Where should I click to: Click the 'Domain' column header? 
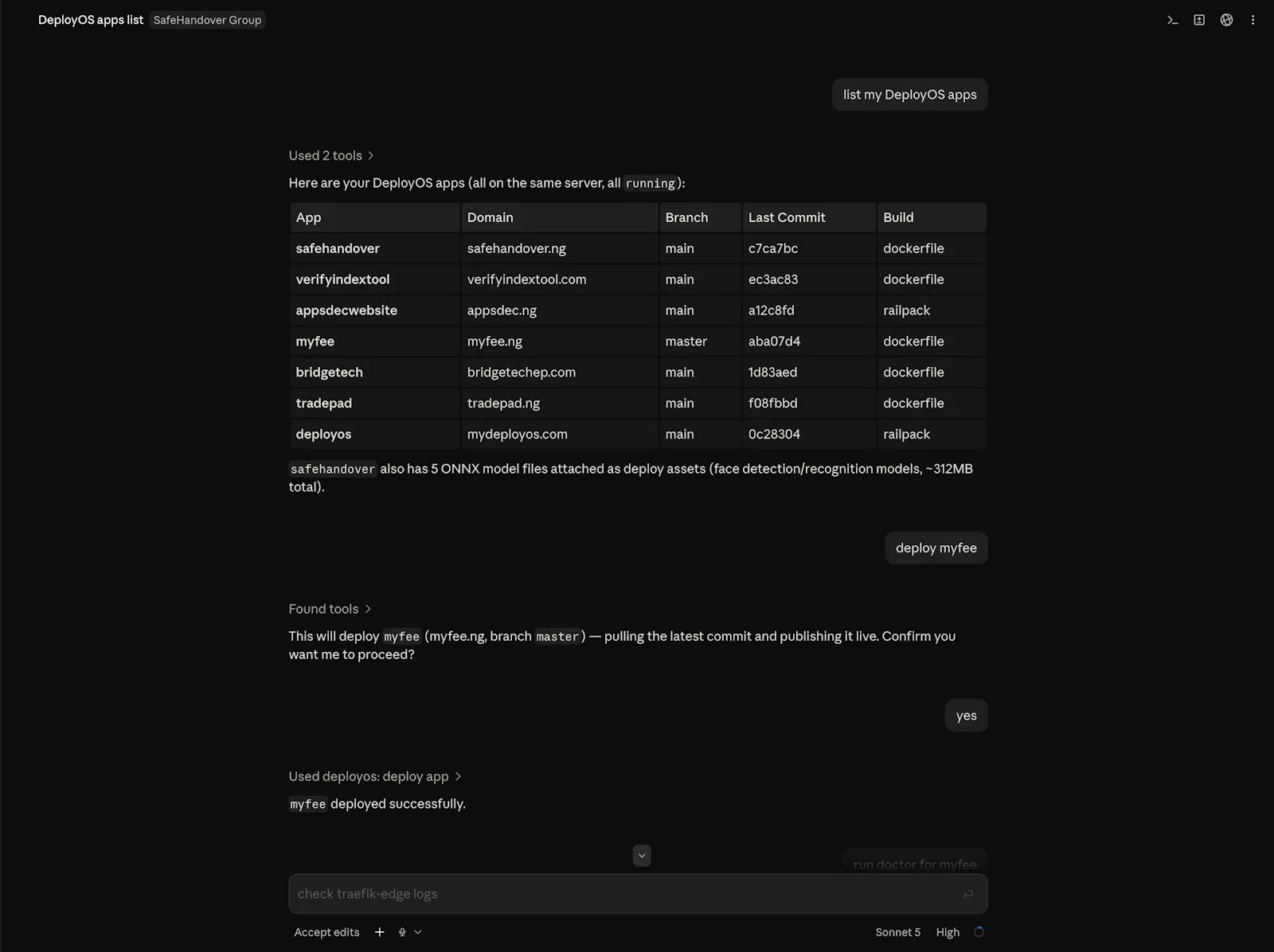coord(560,217)
